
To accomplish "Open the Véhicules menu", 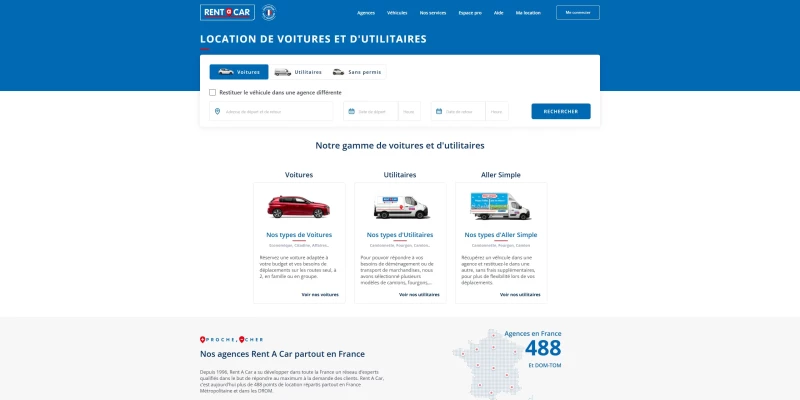I will [x=397, y=13].
